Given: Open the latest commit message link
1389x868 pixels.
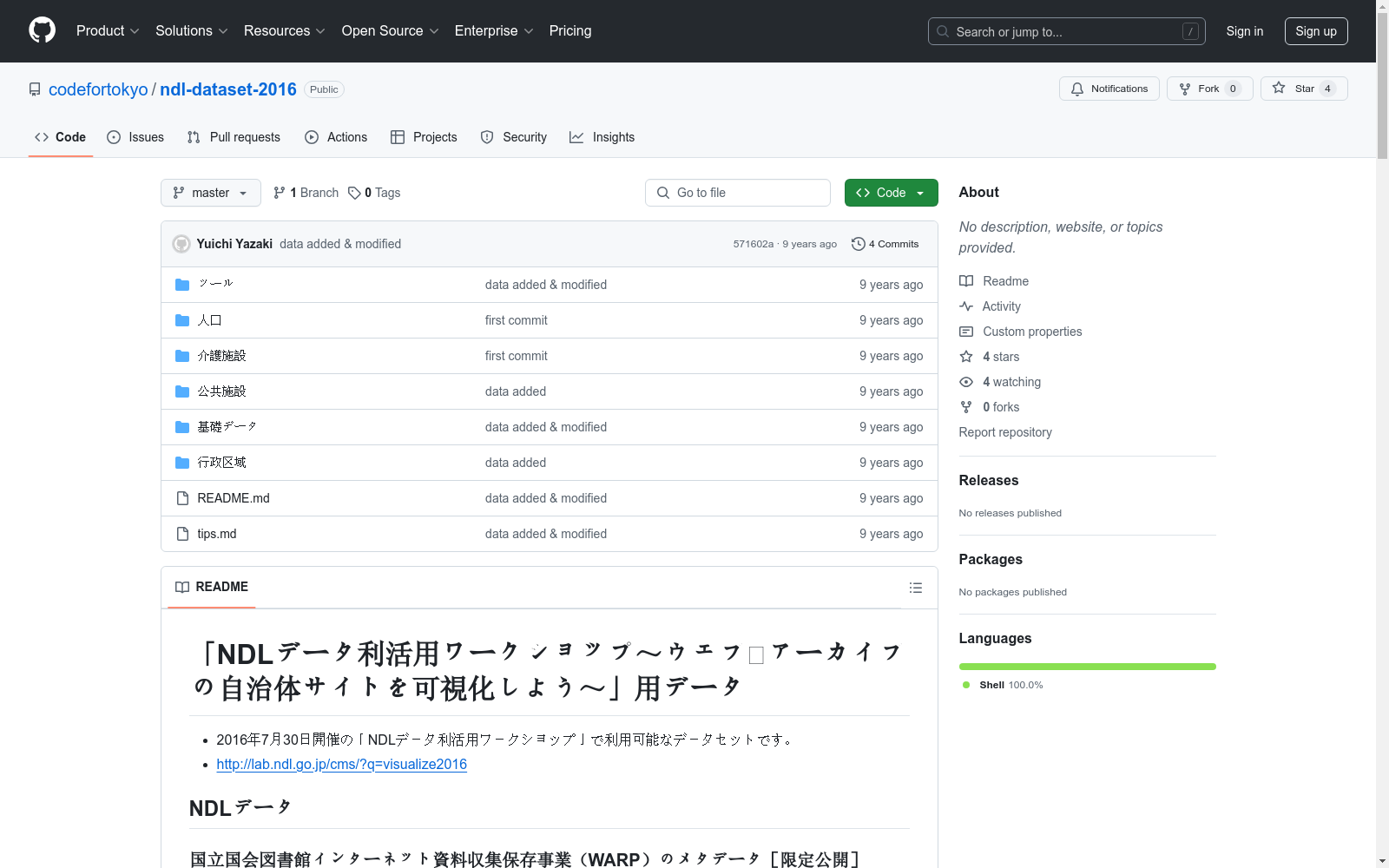Looking at the screenshot, I should tap(340, 244).
